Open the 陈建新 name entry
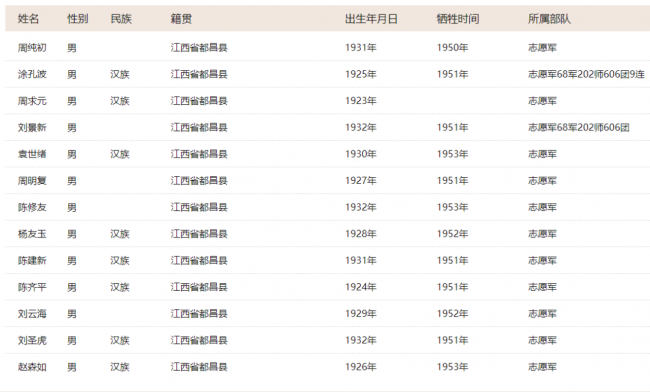The width and height of the screenshot is (650, 392). [x=32, y=260]
